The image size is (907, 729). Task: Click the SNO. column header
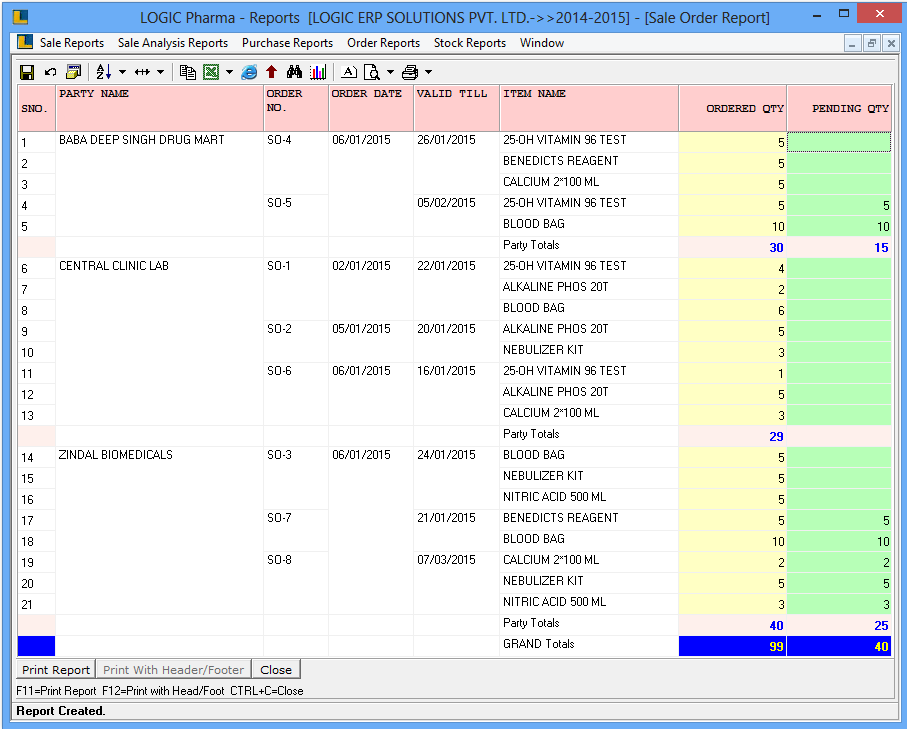pyautogui.click(x=36, y=108)
